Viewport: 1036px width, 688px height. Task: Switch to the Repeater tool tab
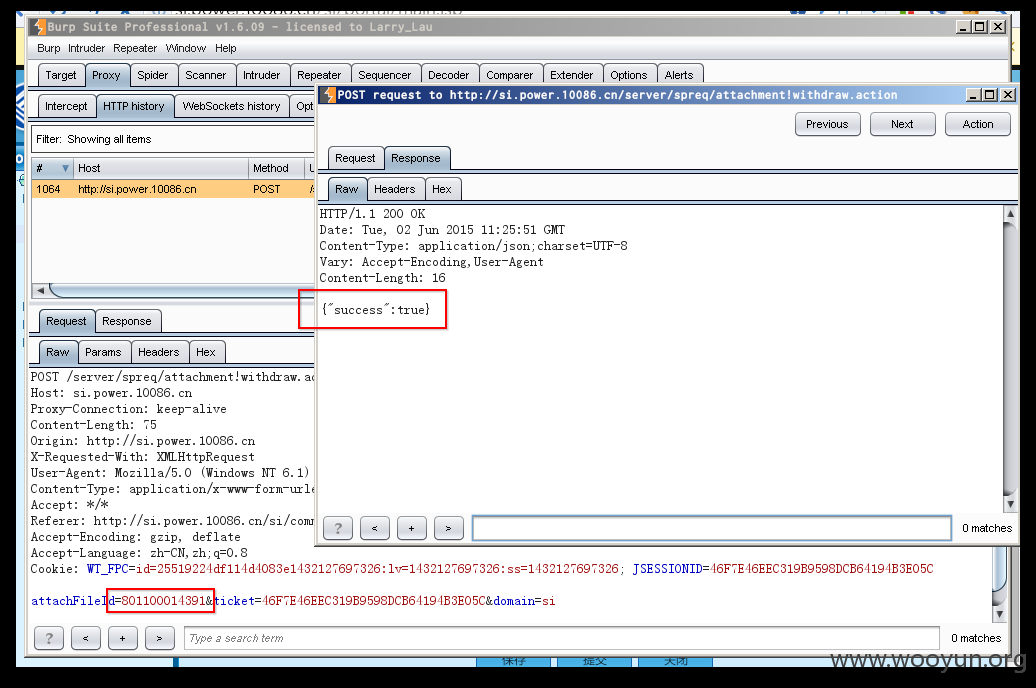click(319, 75)
